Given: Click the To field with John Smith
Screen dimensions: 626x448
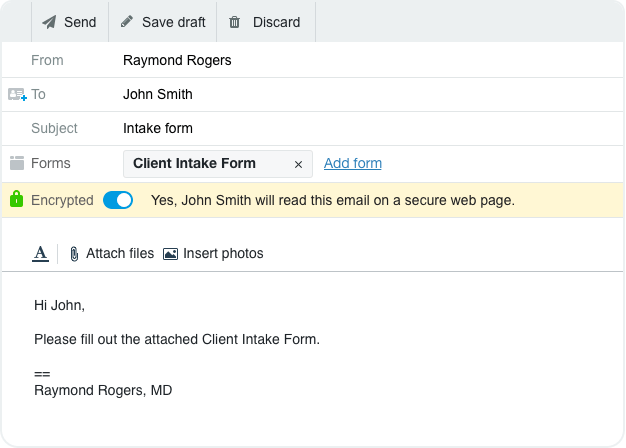Looking at the screenshot, I should (x=371, y=95).
